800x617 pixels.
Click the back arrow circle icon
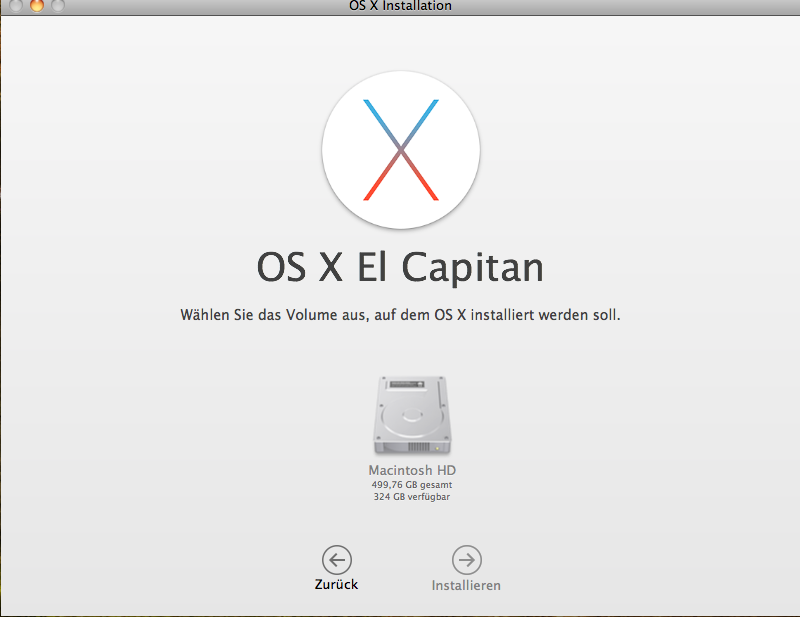(337, 560)
